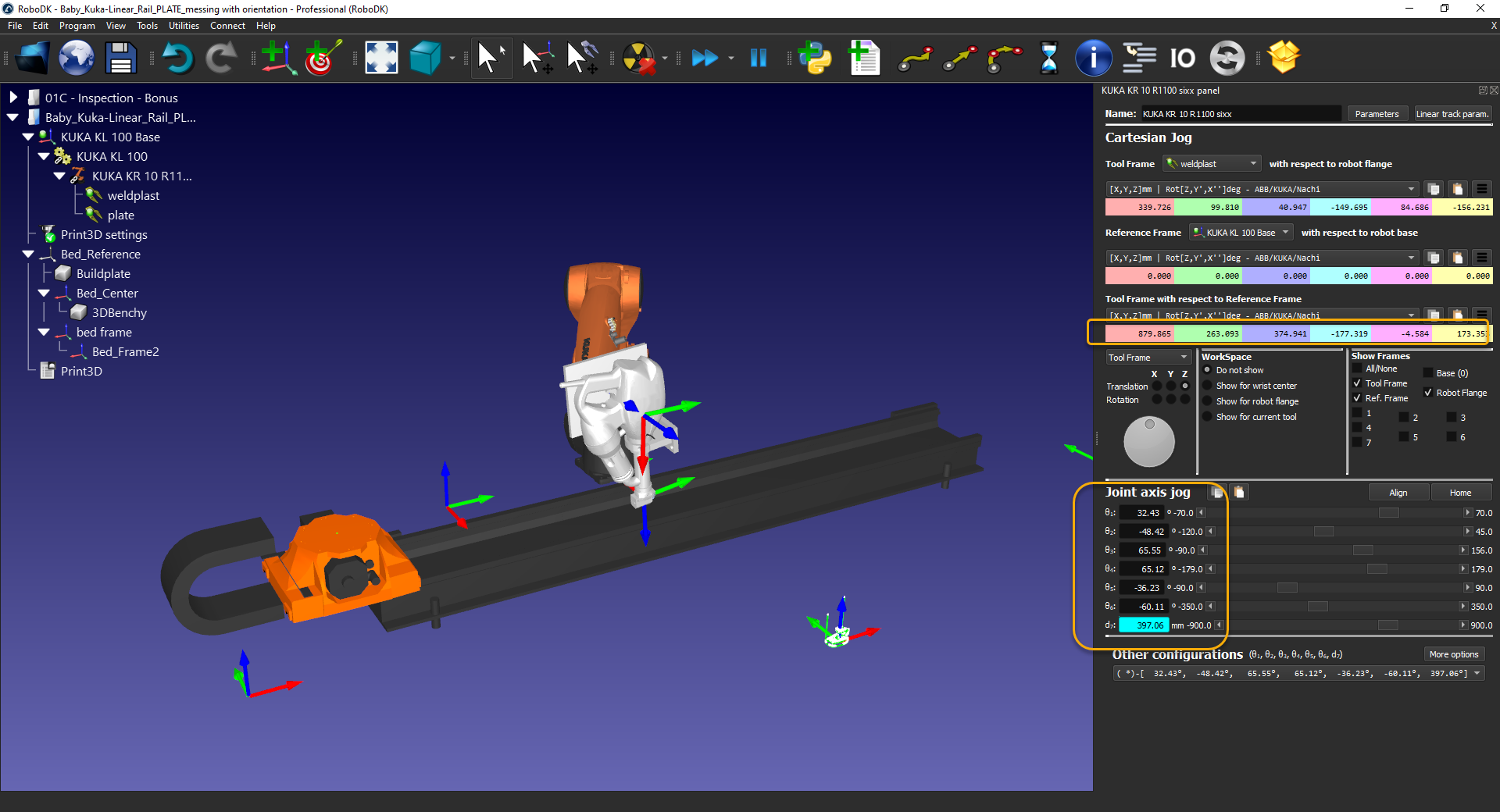This screenshot has height=812, width=1500.
Task: Toggle the collision check icon
Action: (x=639, y=58)
